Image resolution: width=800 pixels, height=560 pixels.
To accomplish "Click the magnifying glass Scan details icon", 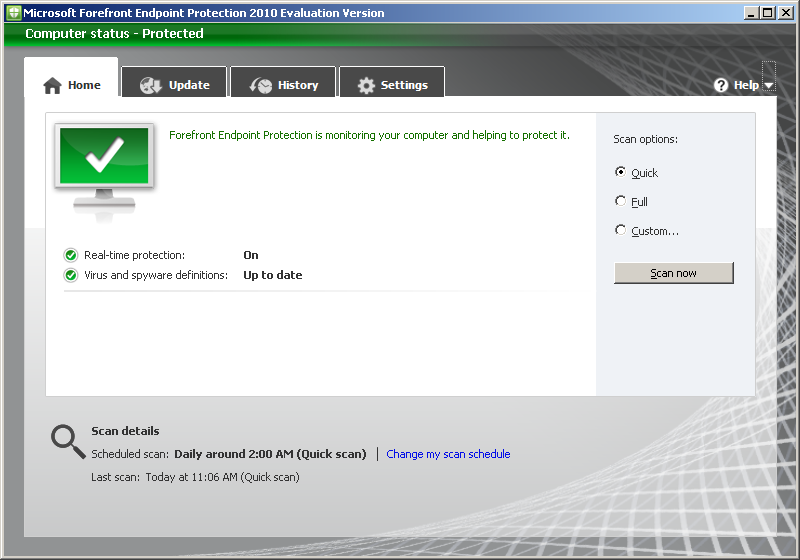I will [67, 440].
